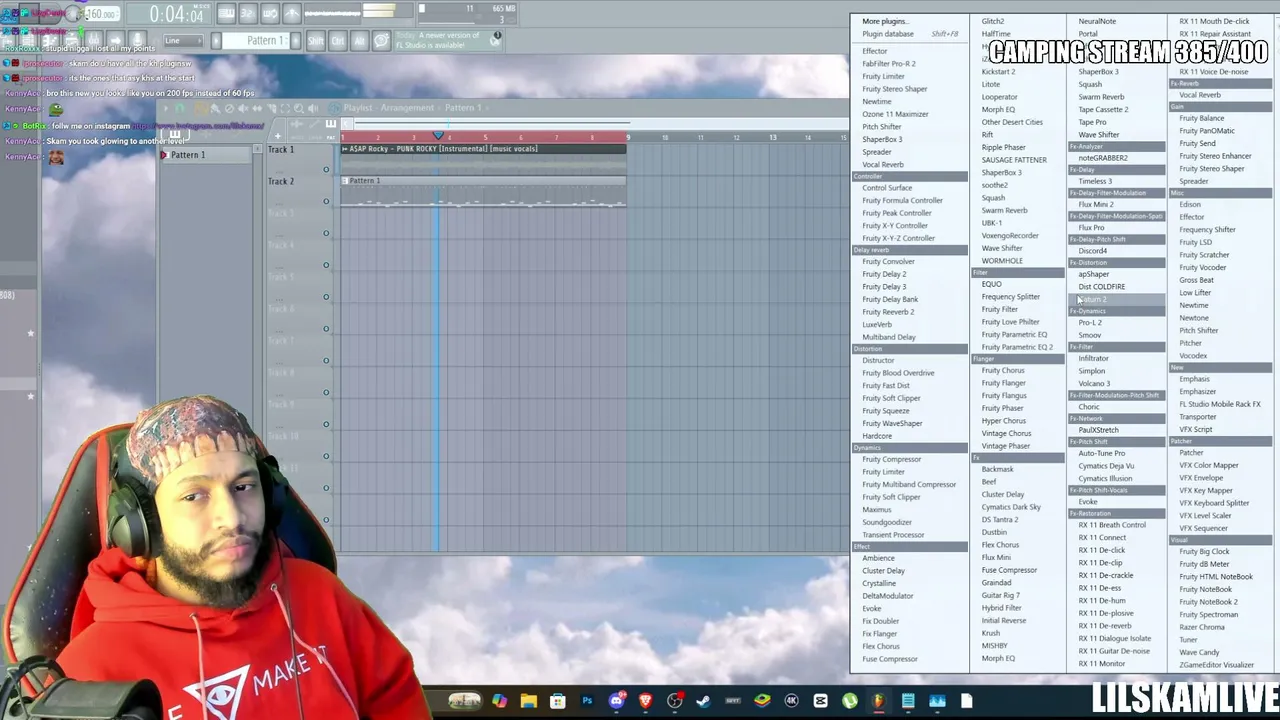Launch Photoshop from the taskbar
1280x720 pixels.
(587, 701)
